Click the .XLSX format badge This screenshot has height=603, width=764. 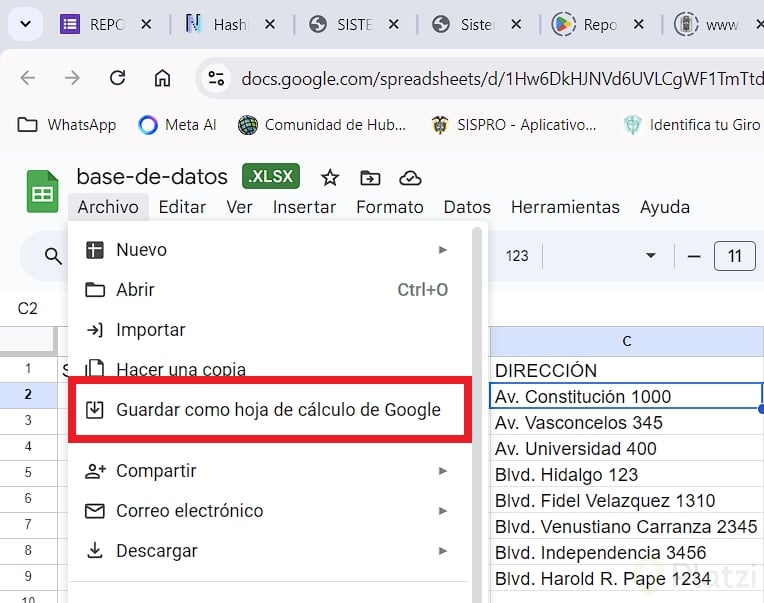271,176
